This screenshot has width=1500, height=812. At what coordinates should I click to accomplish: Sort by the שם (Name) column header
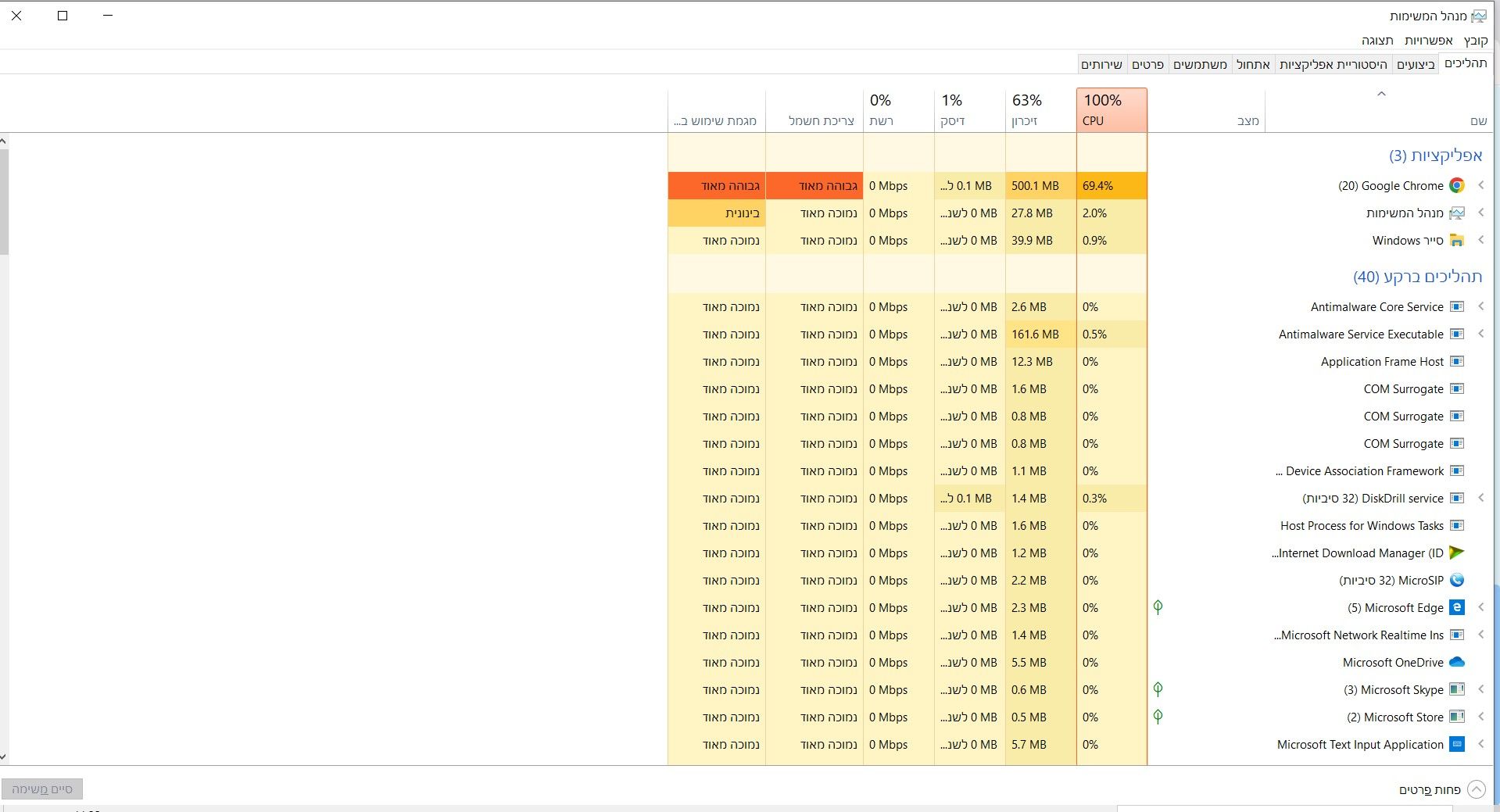click(1380, 109)
